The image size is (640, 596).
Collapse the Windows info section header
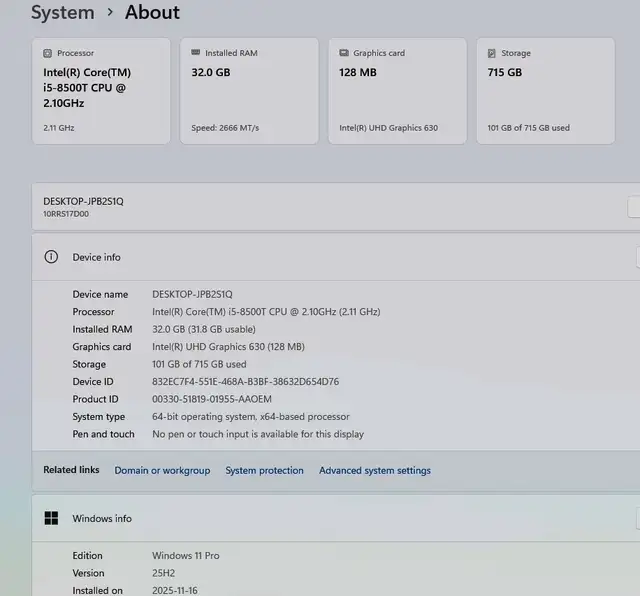(336, 518)
